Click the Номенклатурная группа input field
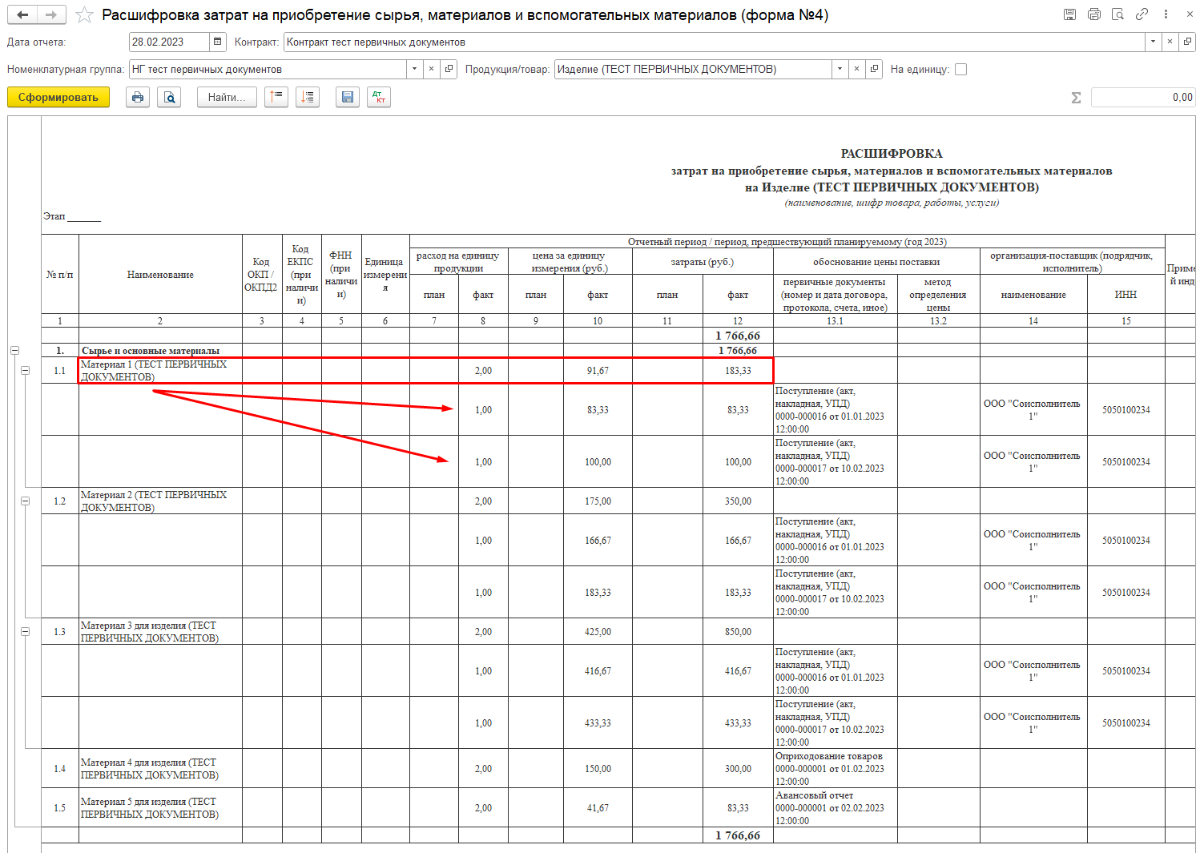The image size is (1200, 853). 268,69
